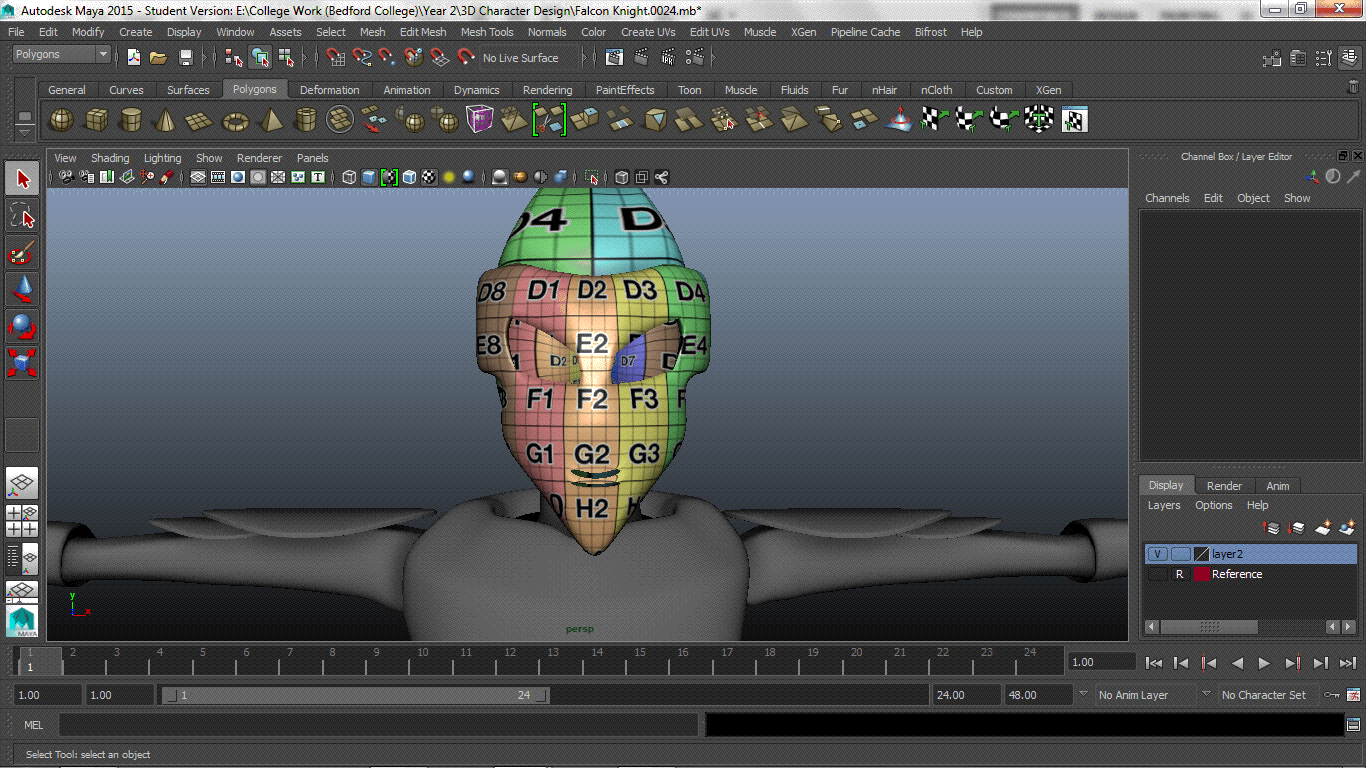This screenshot has height=768, width=1366.
Task: Create a new empty display layer
Action: 1322,528
